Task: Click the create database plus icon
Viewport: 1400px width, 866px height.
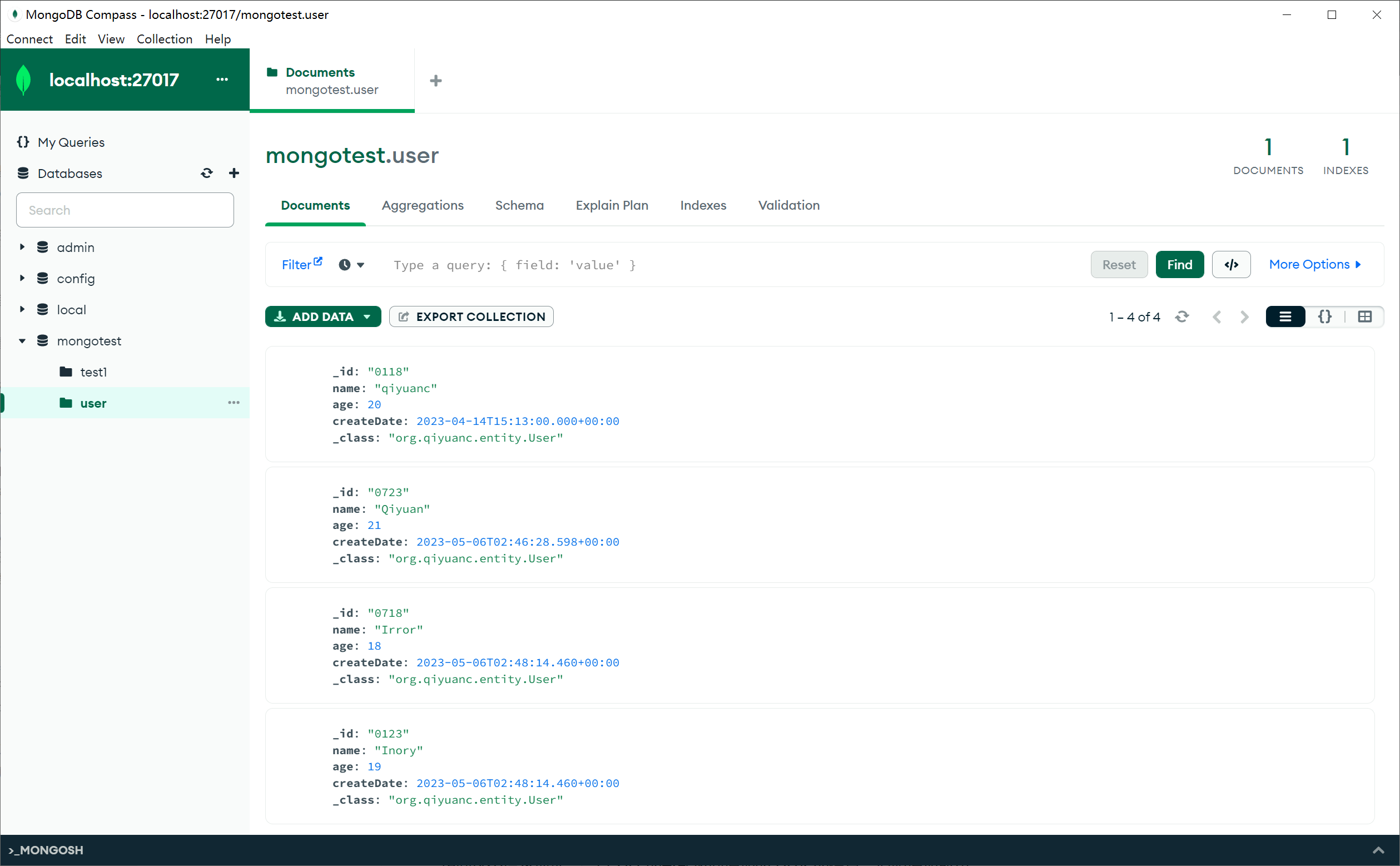Action: [x=234, y=173]
